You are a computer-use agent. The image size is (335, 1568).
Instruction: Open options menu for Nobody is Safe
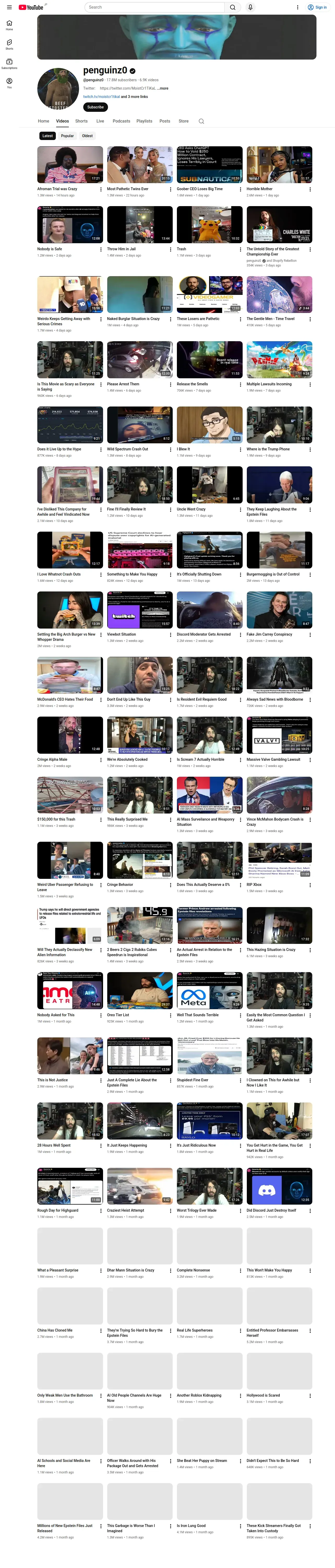(101, 249)
